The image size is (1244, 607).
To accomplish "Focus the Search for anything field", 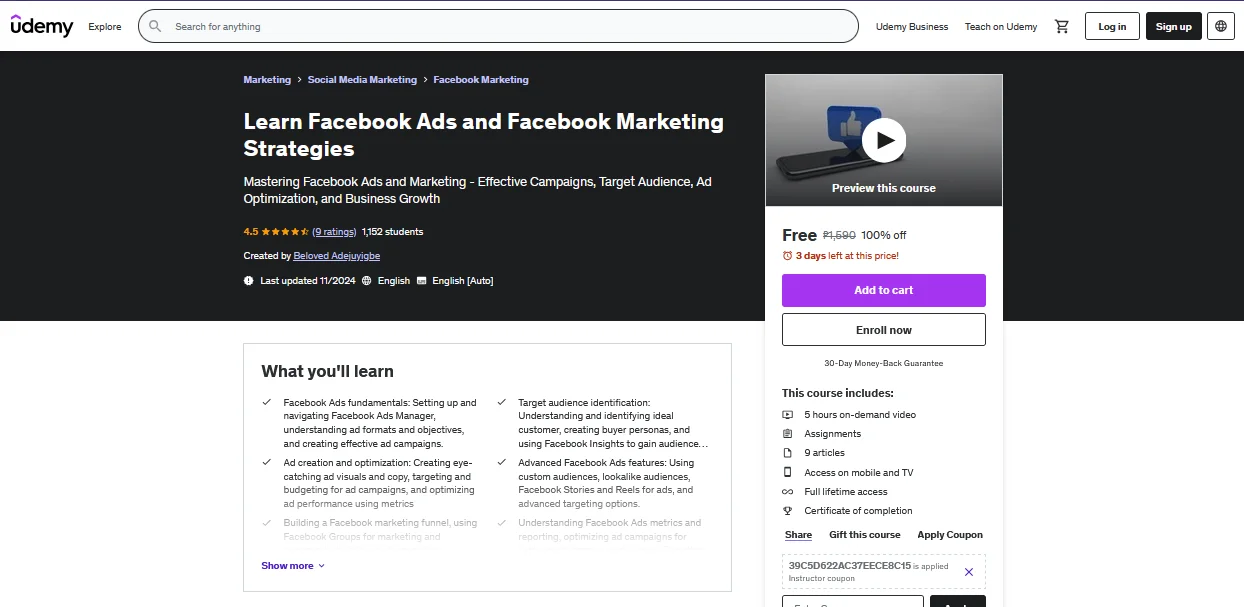I will [x=498, y=26].
